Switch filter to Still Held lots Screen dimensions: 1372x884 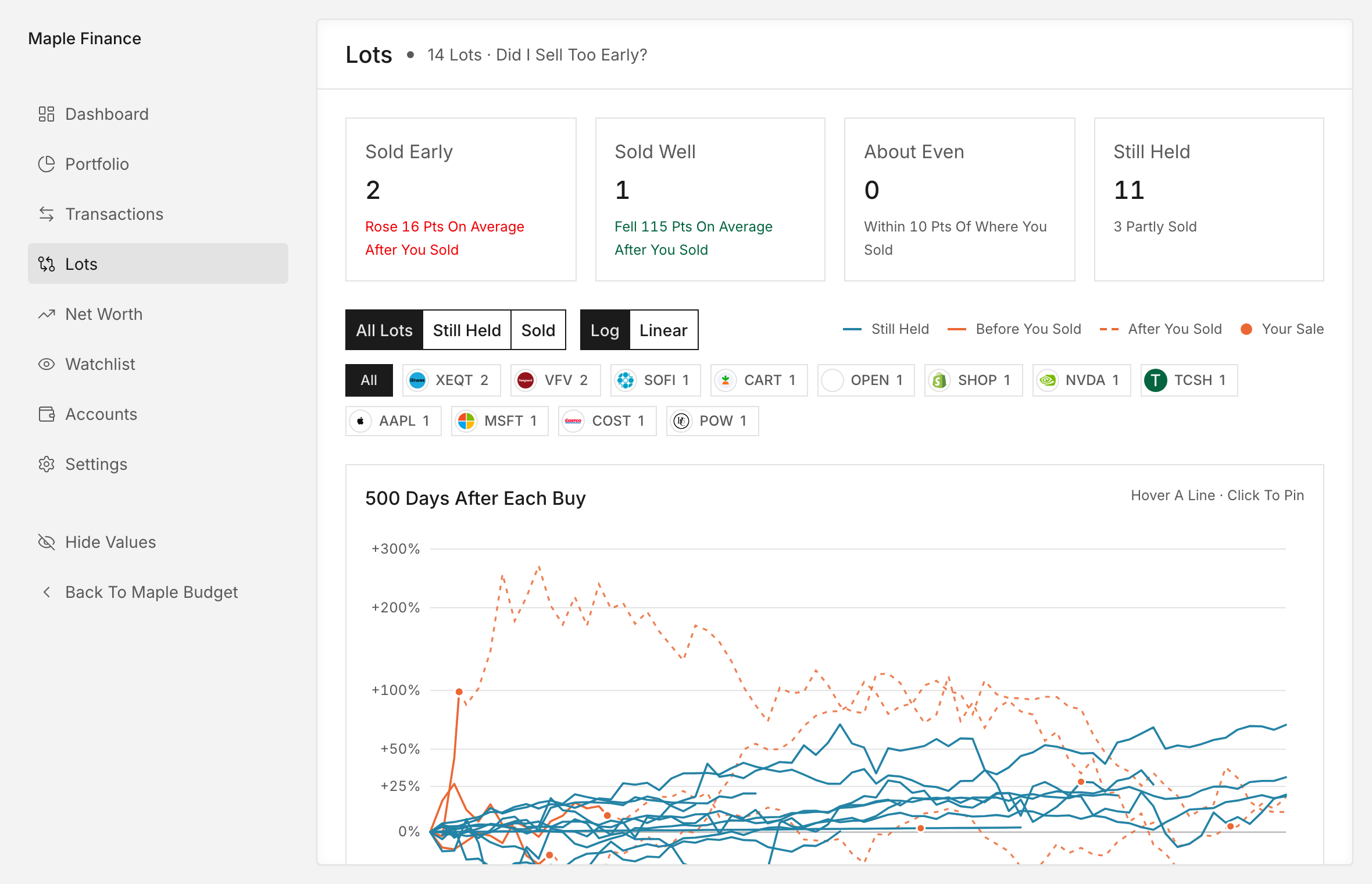(x=467, y=330)
